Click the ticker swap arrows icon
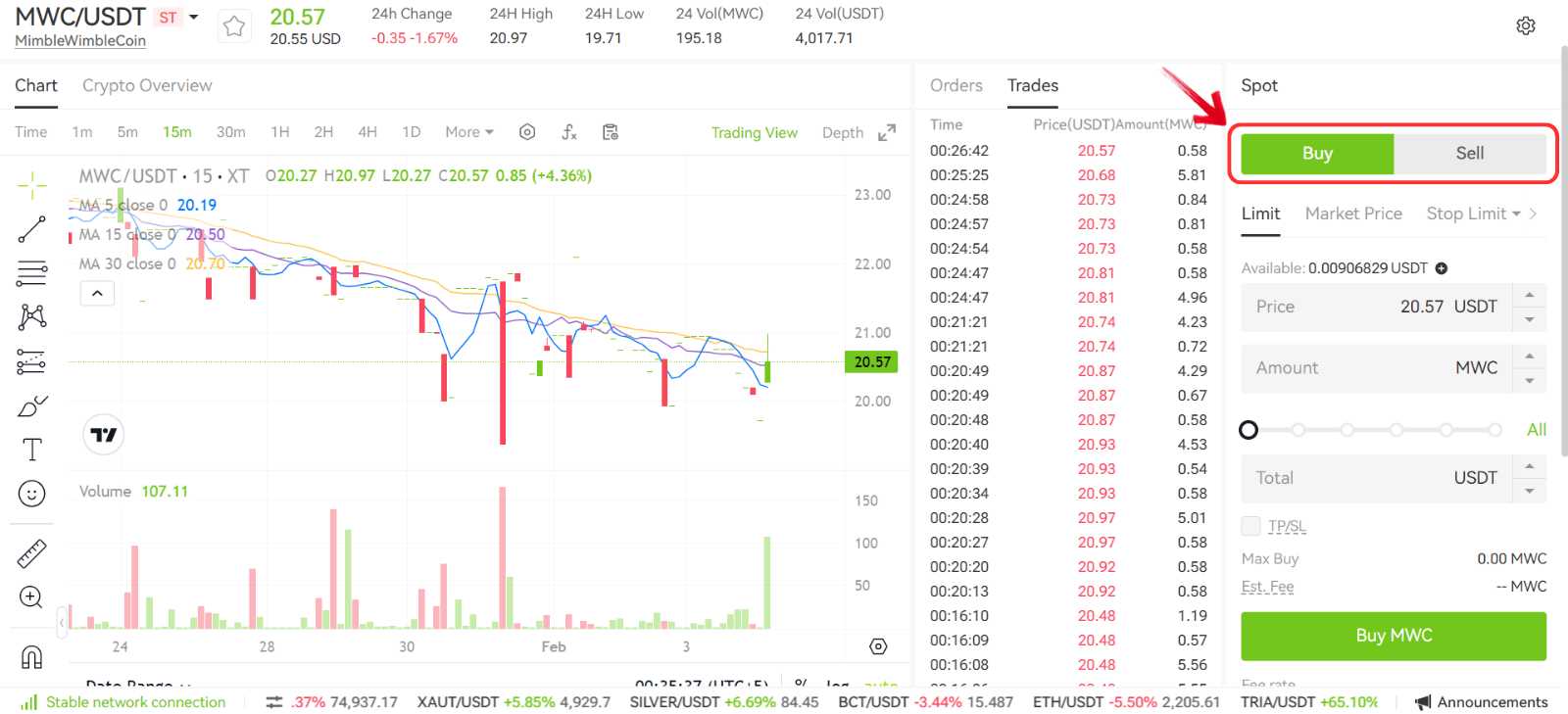The width and height of the screenshot is (1568, 714). 274,702
